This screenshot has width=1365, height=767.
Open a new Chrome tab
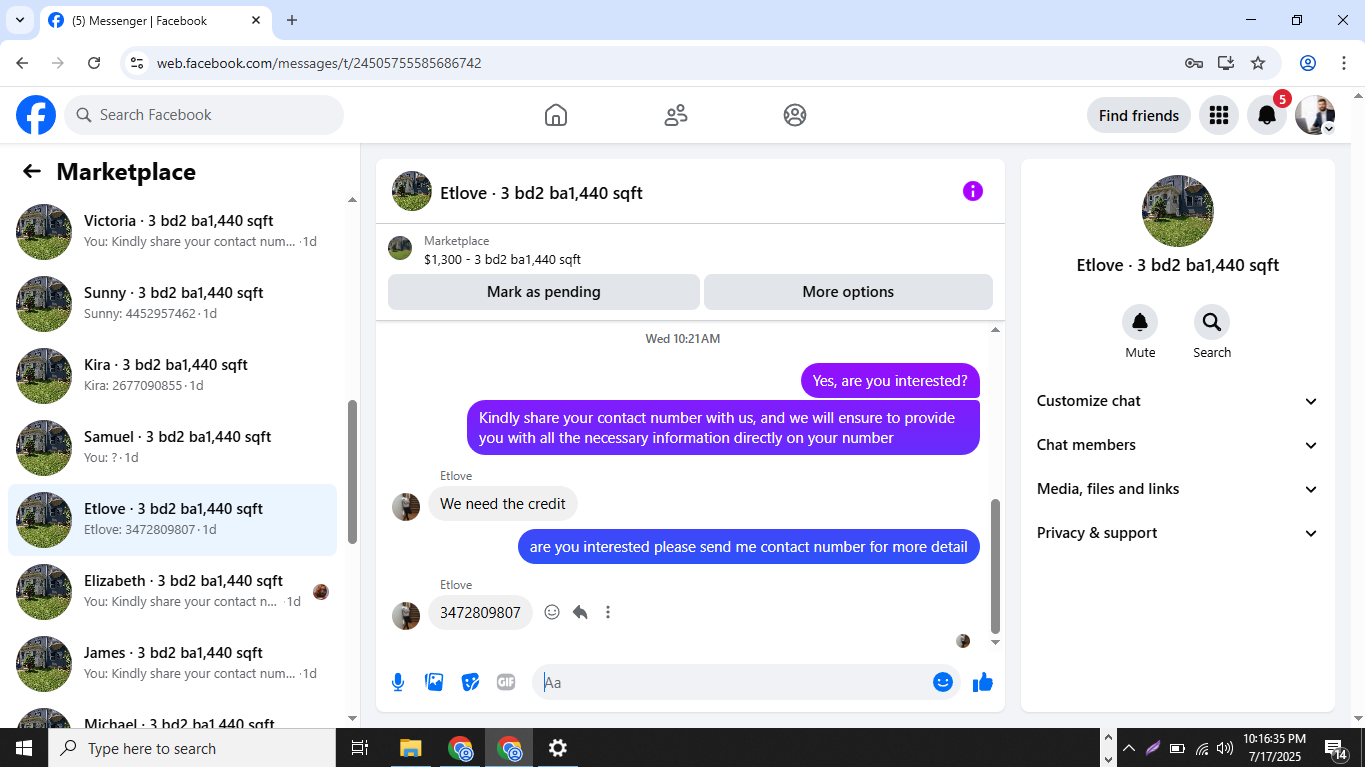click(x=292, y=20)
